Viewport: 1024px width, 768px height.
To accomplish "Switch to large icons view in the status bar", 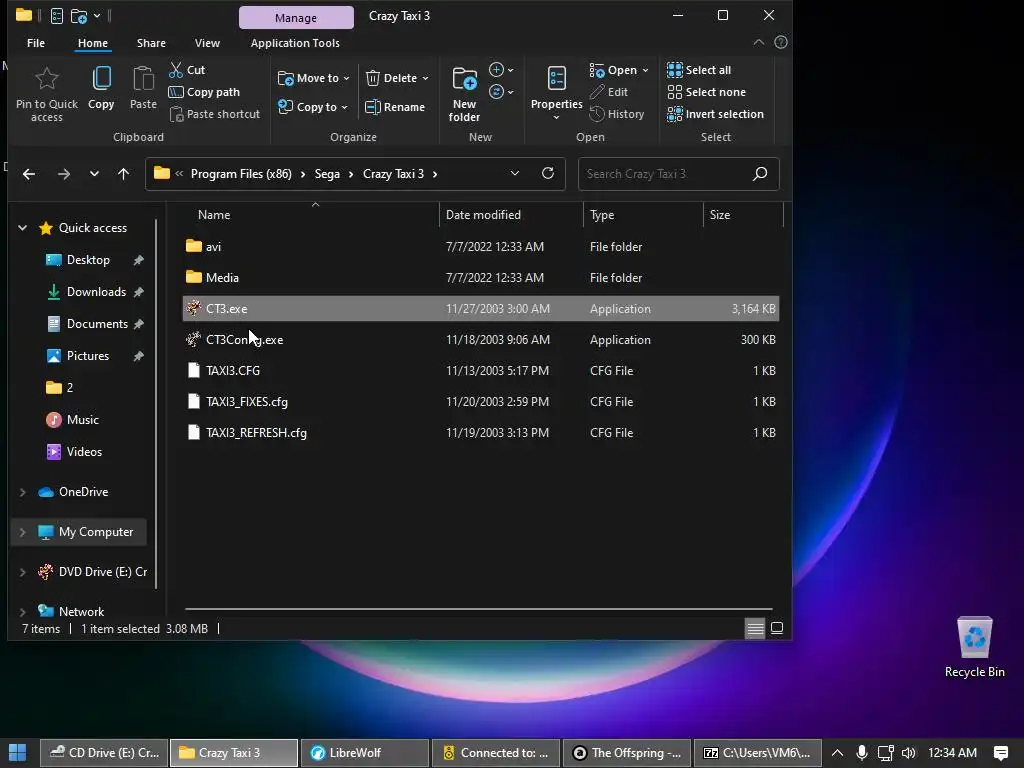I will coord(776,628).
